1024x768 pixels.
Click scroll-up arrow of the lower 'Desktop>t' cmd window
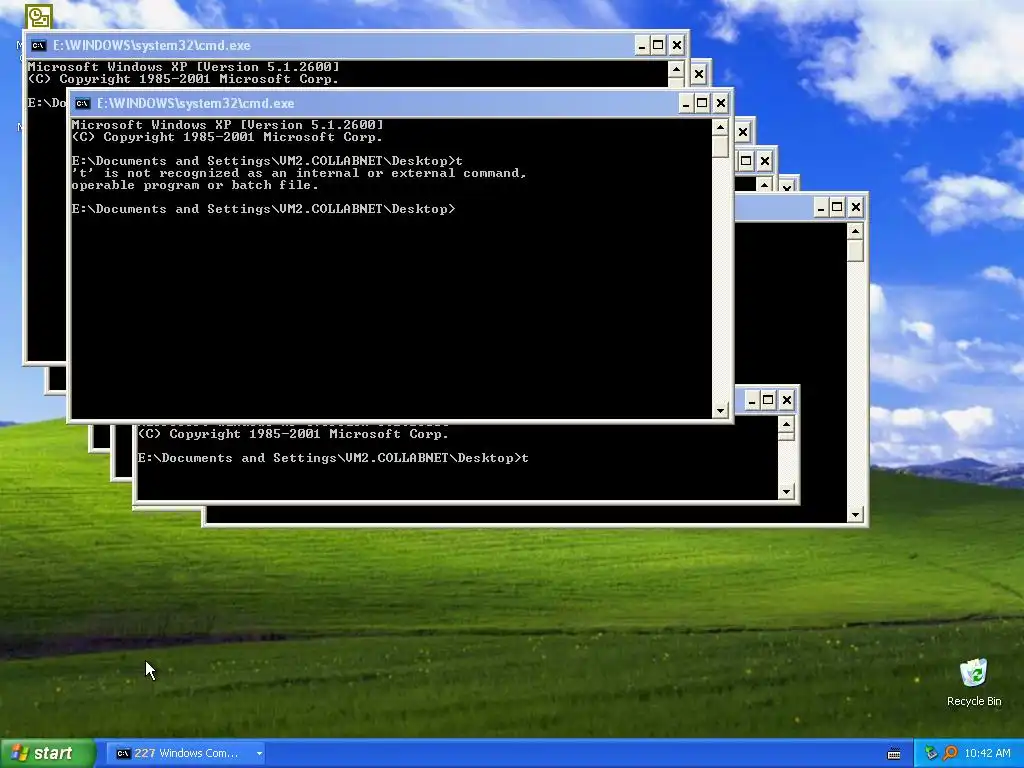pyautogui.click(x=786, y=424)
